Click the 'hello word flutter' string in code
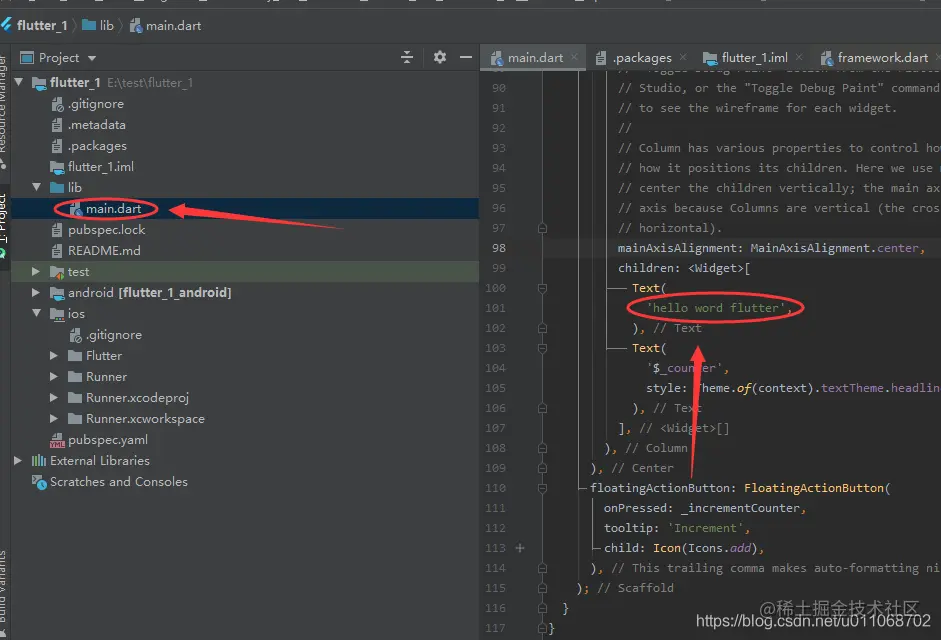 click(x=715, y=308)
